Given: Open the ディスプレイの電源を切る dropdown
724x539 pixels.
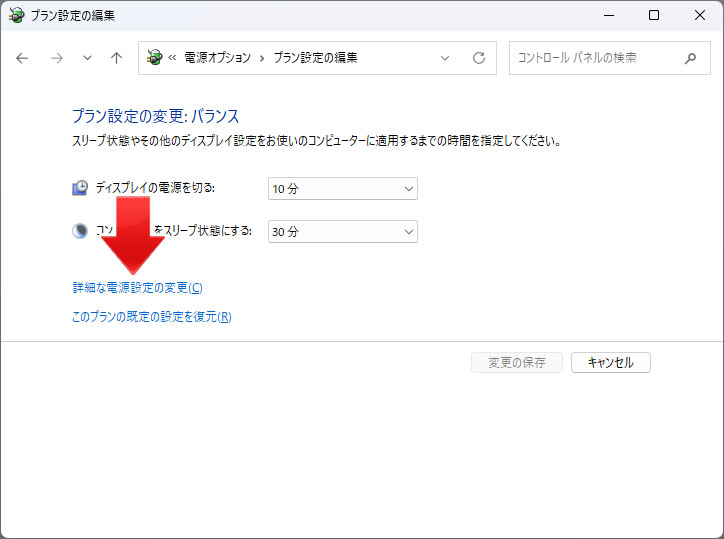Looking at the screenshot, I should point(342,189).
